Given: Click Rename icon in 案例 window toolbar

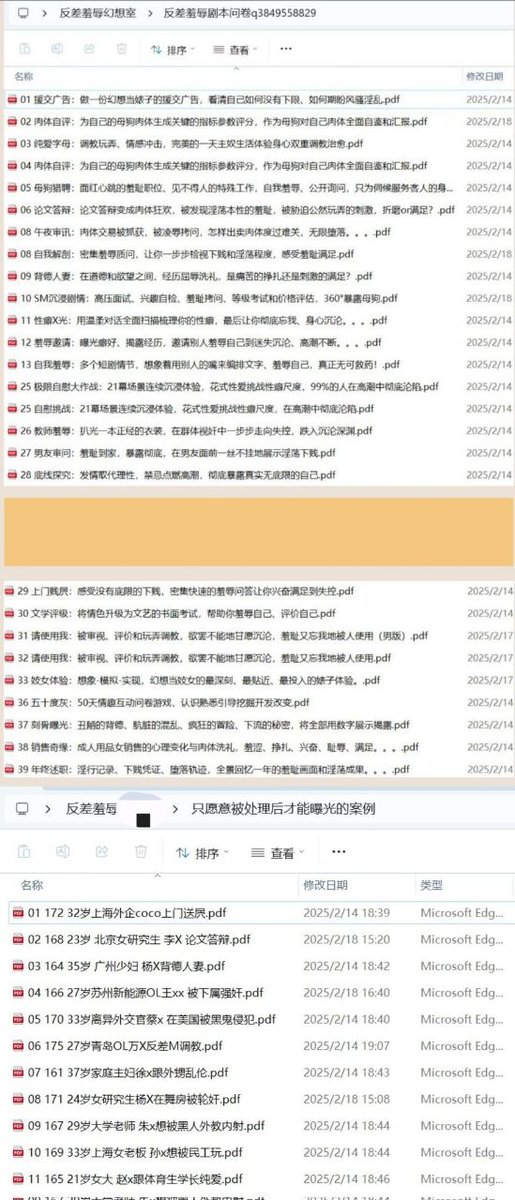Looking at the screenshot, I should click(x=63, y=852).
